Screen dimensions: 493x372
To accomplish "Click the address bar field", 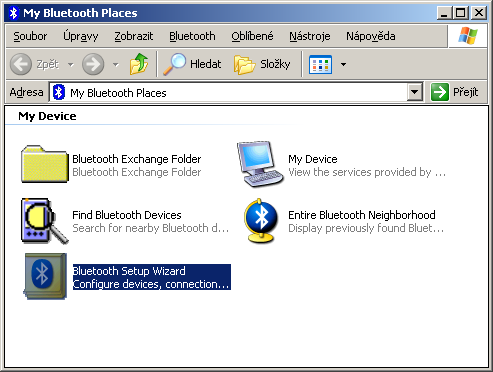I will click(236, 92).
